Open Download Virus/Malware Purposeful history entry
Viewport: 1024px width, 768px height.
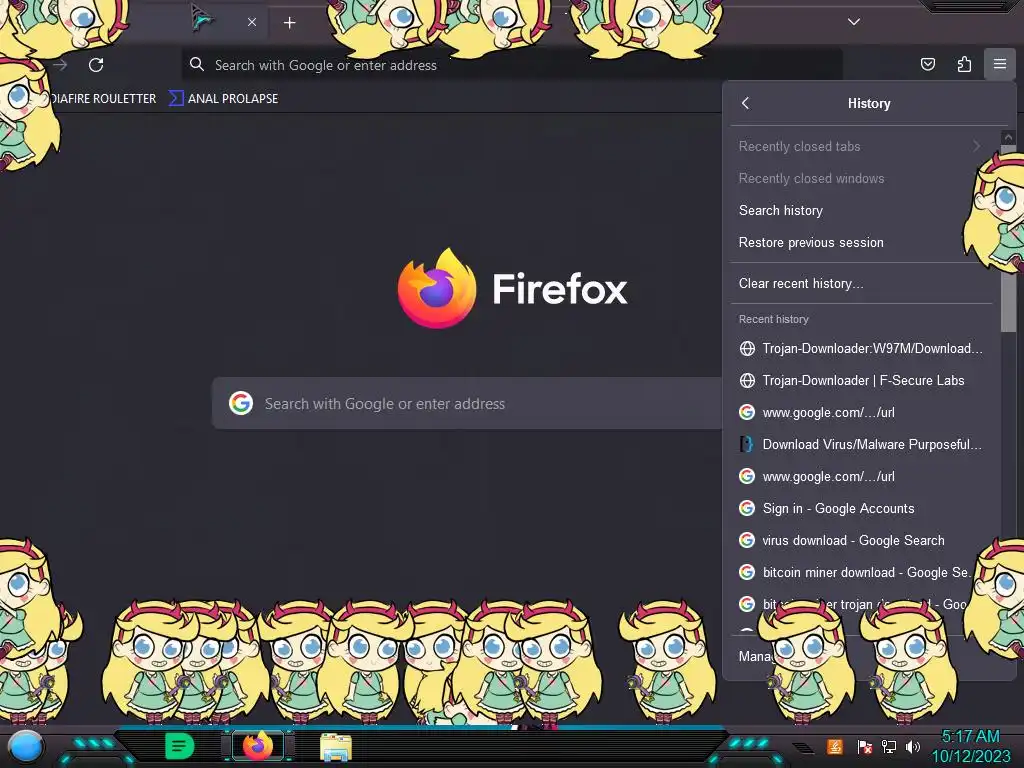pos(861,444)
